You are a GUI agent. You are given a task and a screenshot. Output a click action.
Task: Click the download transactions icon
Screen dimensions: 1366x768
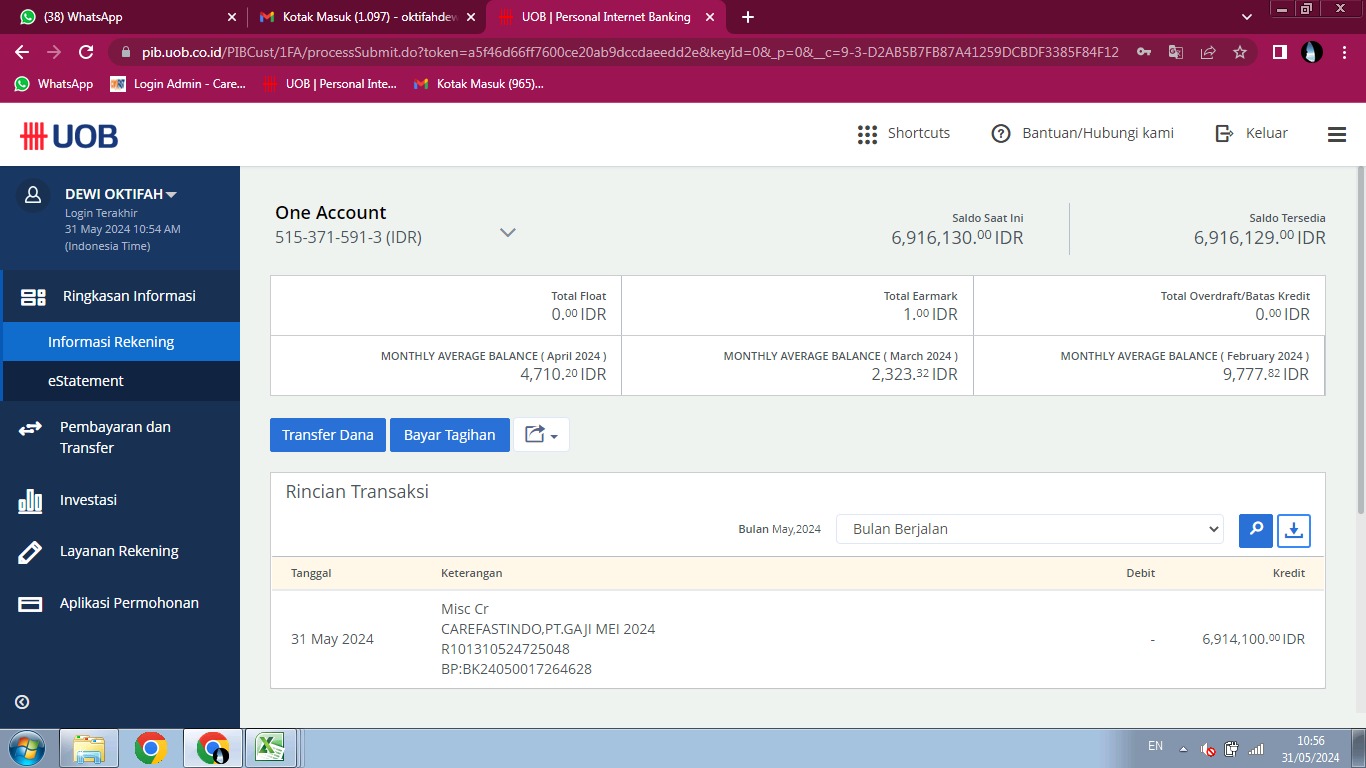[1294, 530]
